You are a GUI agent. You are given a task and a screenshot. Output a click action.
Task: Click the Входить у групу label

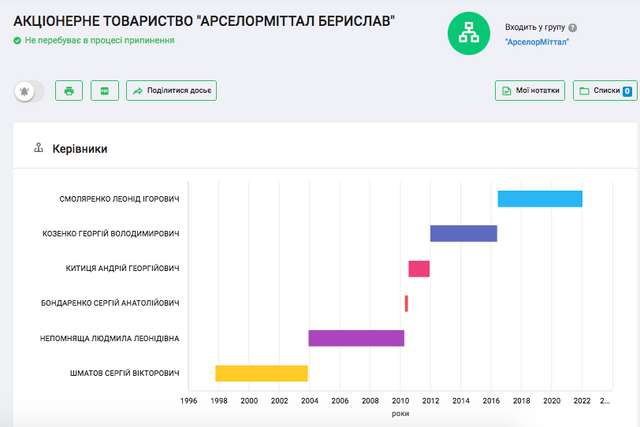coord(535,27)
